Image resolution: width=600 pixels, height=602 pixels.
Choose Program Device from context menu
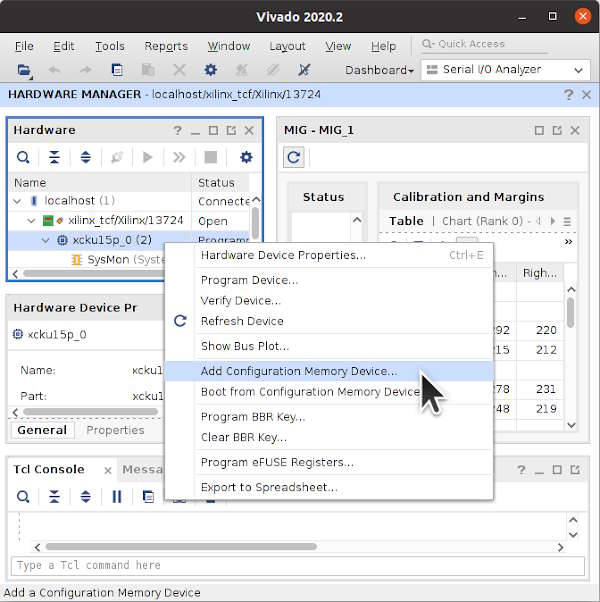tap(329, 280)
